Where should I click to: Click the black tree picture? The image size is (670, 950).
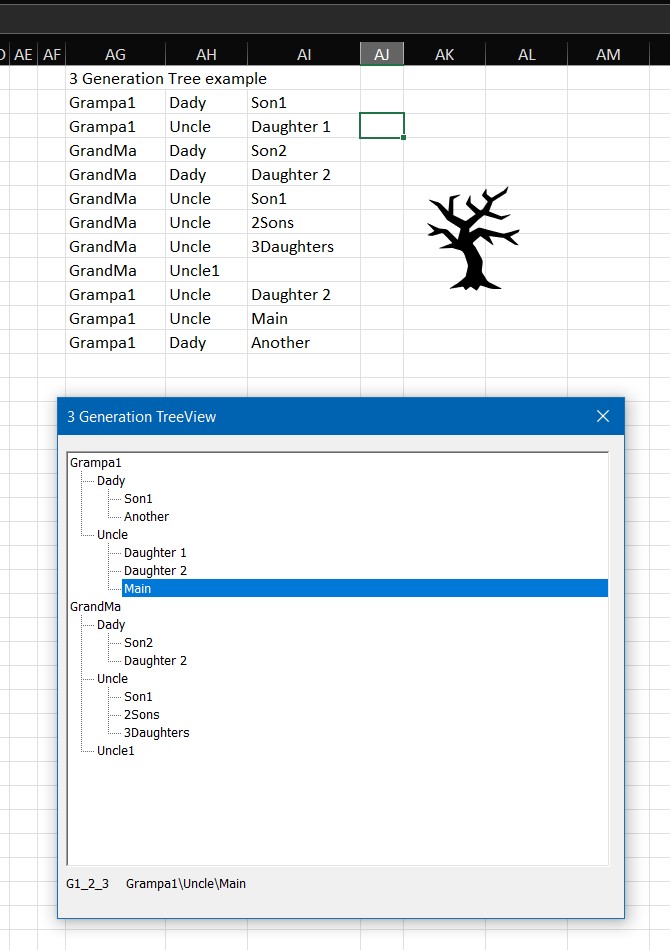[x=472, y=240]
